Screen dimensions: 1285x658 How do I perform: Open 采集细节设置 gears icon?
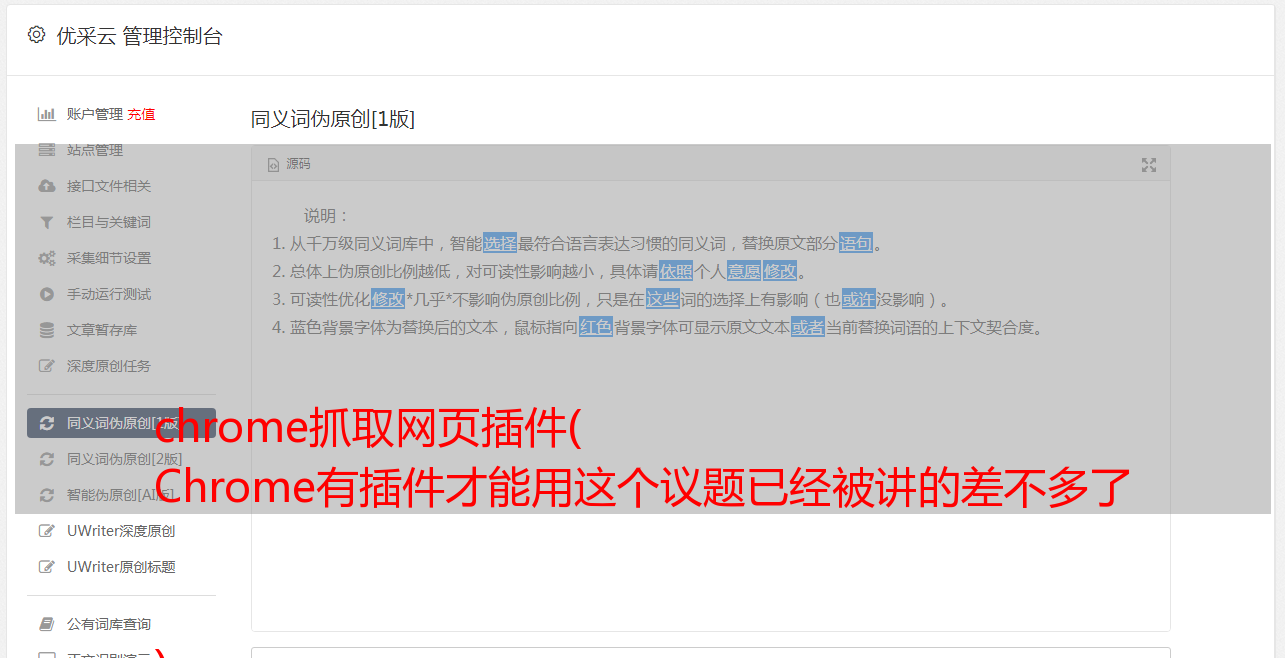point(46,258)
